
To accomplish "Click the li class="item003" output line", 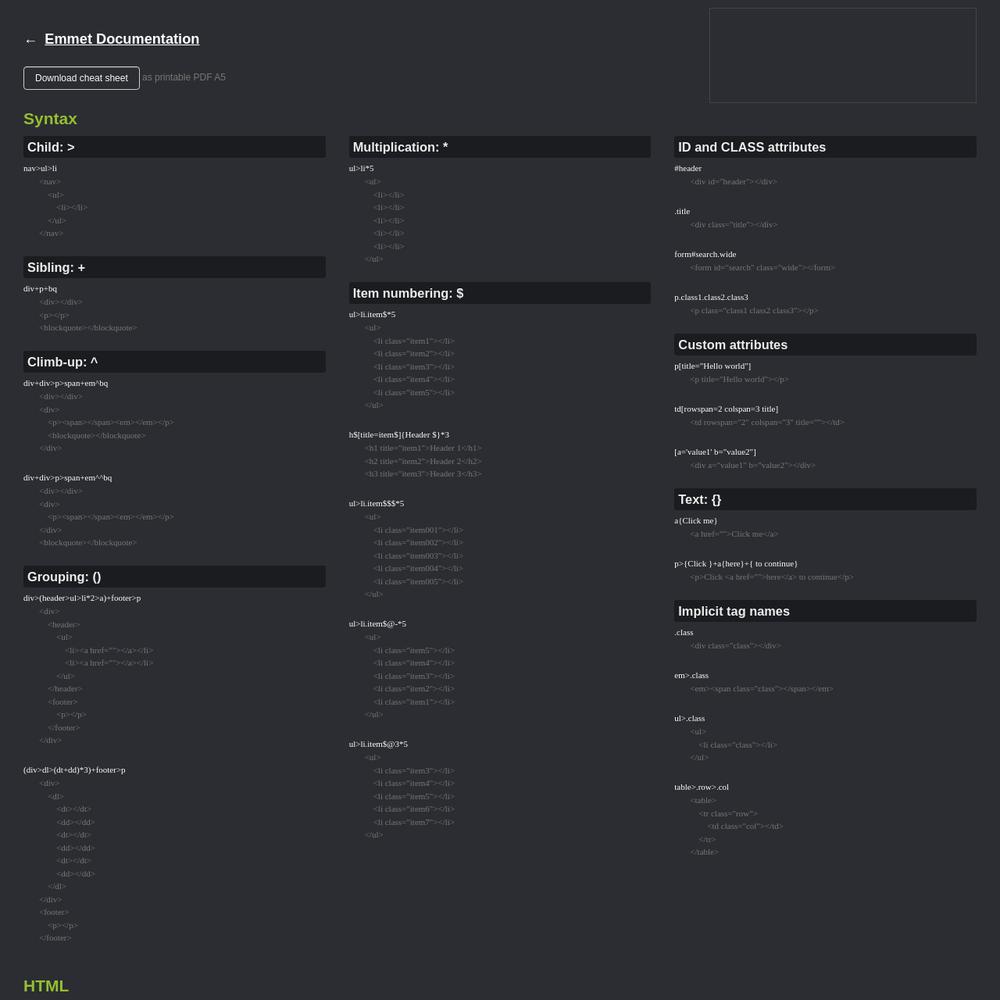I will [x=418, y=556].
